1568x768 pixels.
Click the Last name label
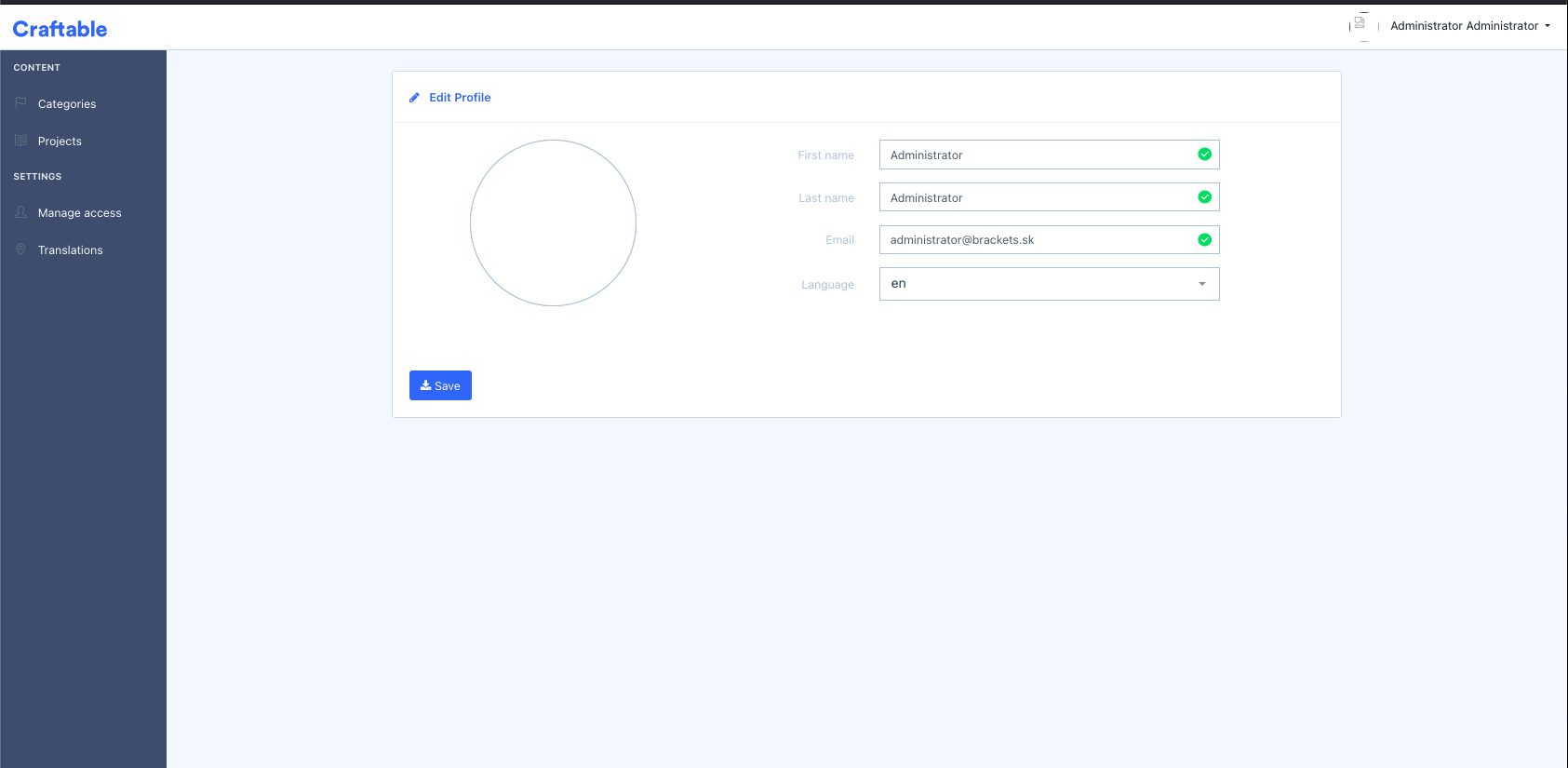[826, 198]
